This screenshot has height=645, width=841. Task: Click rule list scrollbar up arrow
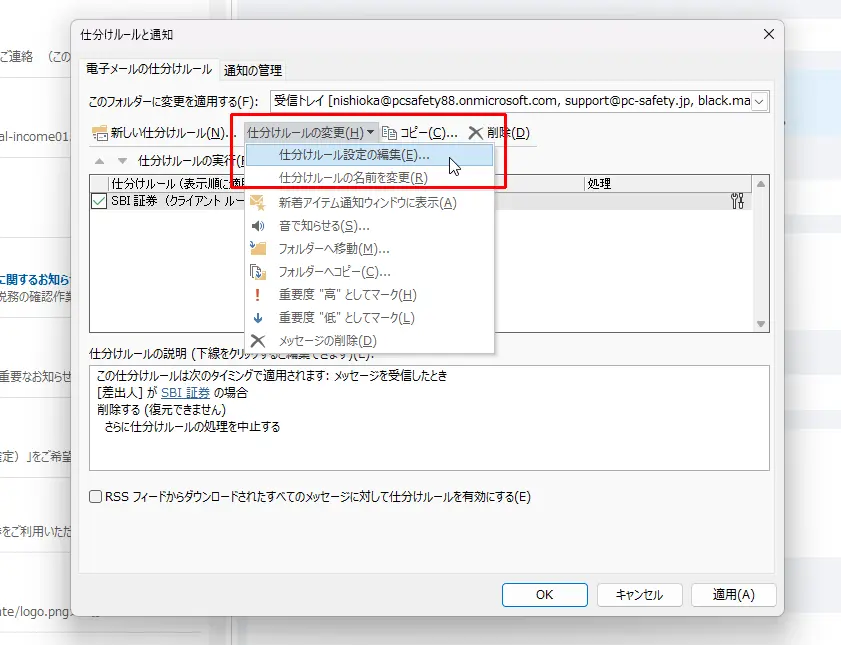click(761, 184)
